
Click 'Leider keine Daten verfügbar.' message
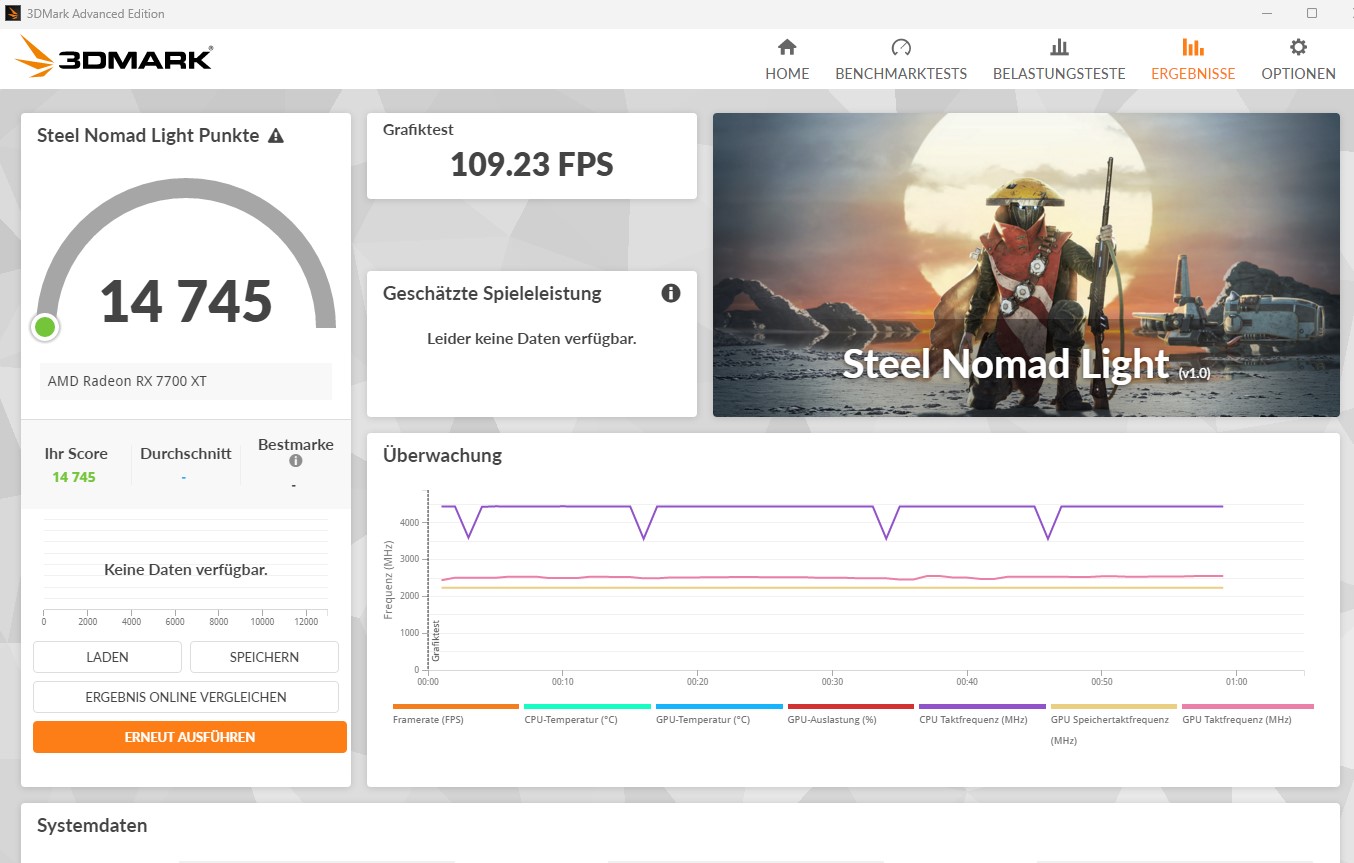point(532,338)
